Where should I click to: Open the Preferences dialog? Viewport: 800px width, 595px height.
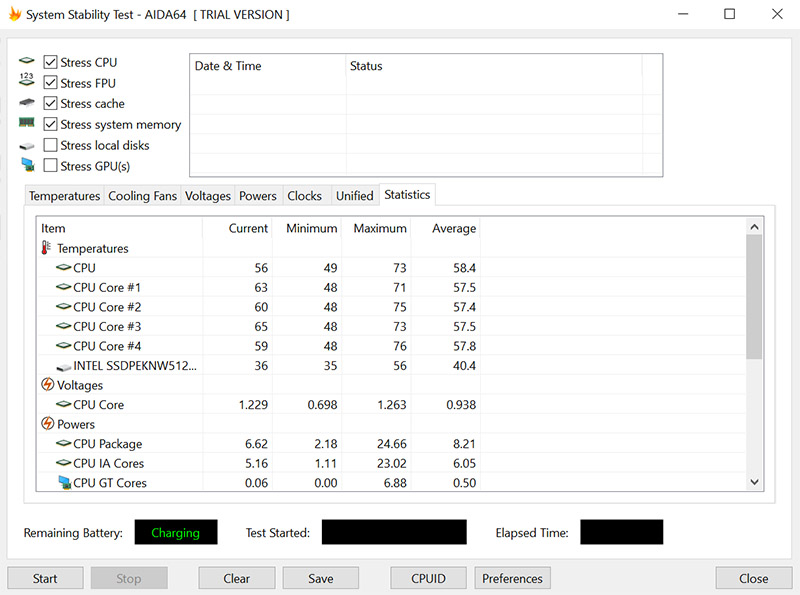pos(512,578)
